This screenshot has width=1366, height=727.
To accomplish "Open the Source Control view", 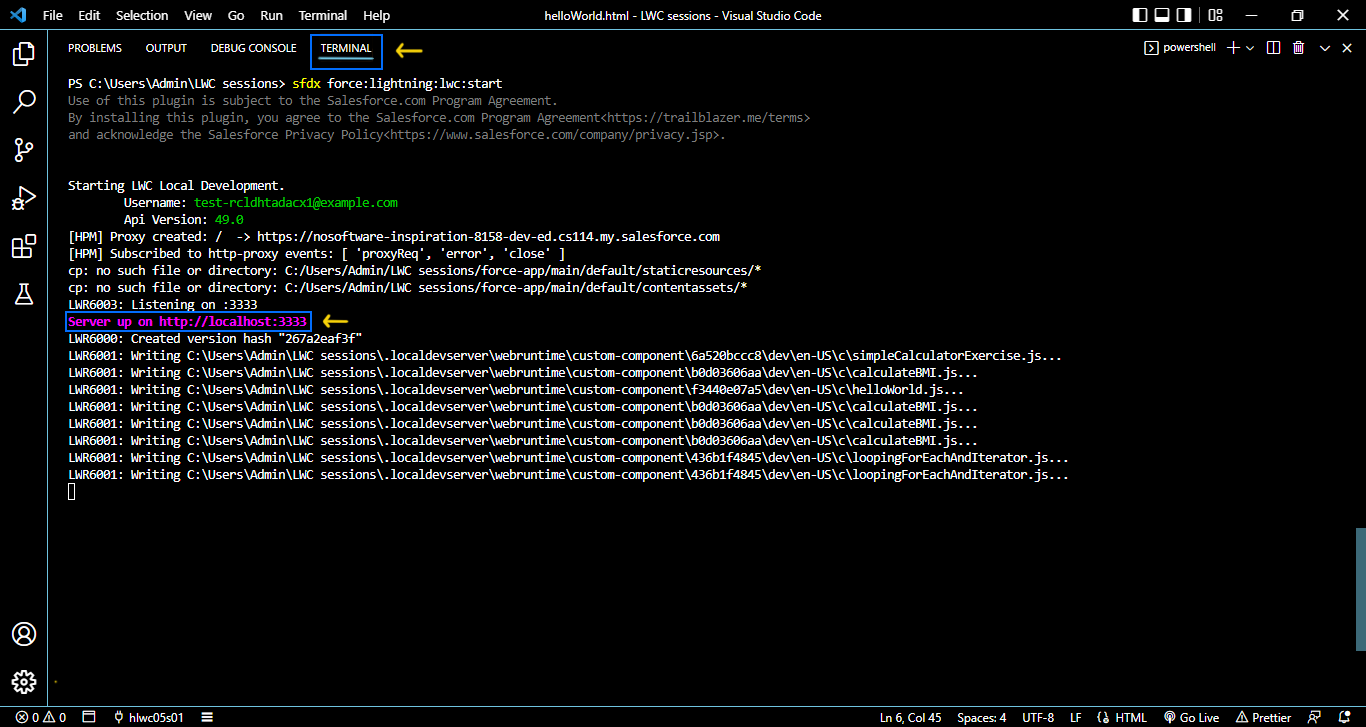I will (x=24, y=150).
